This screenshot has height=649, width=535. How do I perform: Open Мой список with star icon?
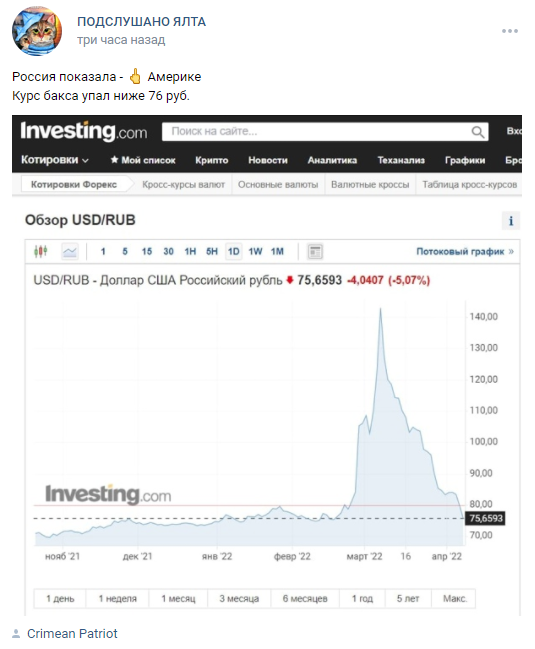coord(143,160)
